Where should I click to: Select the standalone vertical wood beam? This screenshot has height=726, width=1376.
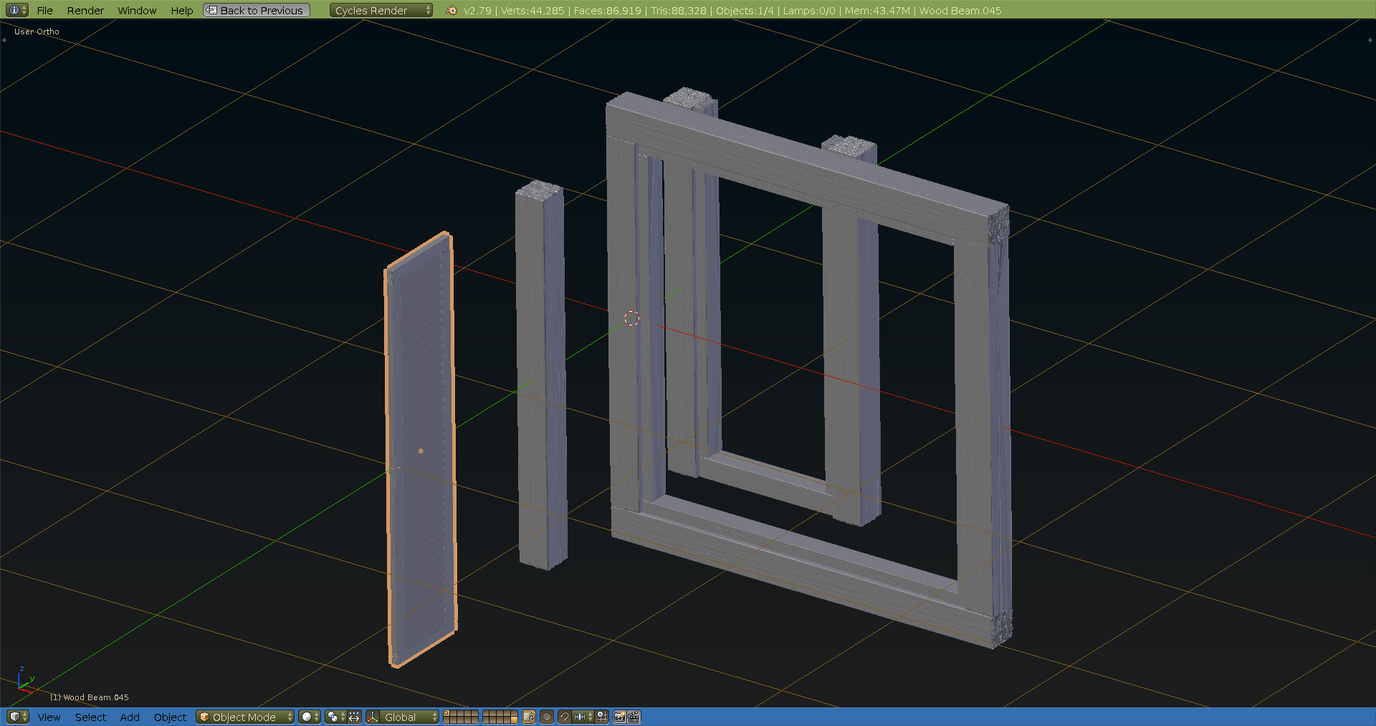[x=541, y=375]
